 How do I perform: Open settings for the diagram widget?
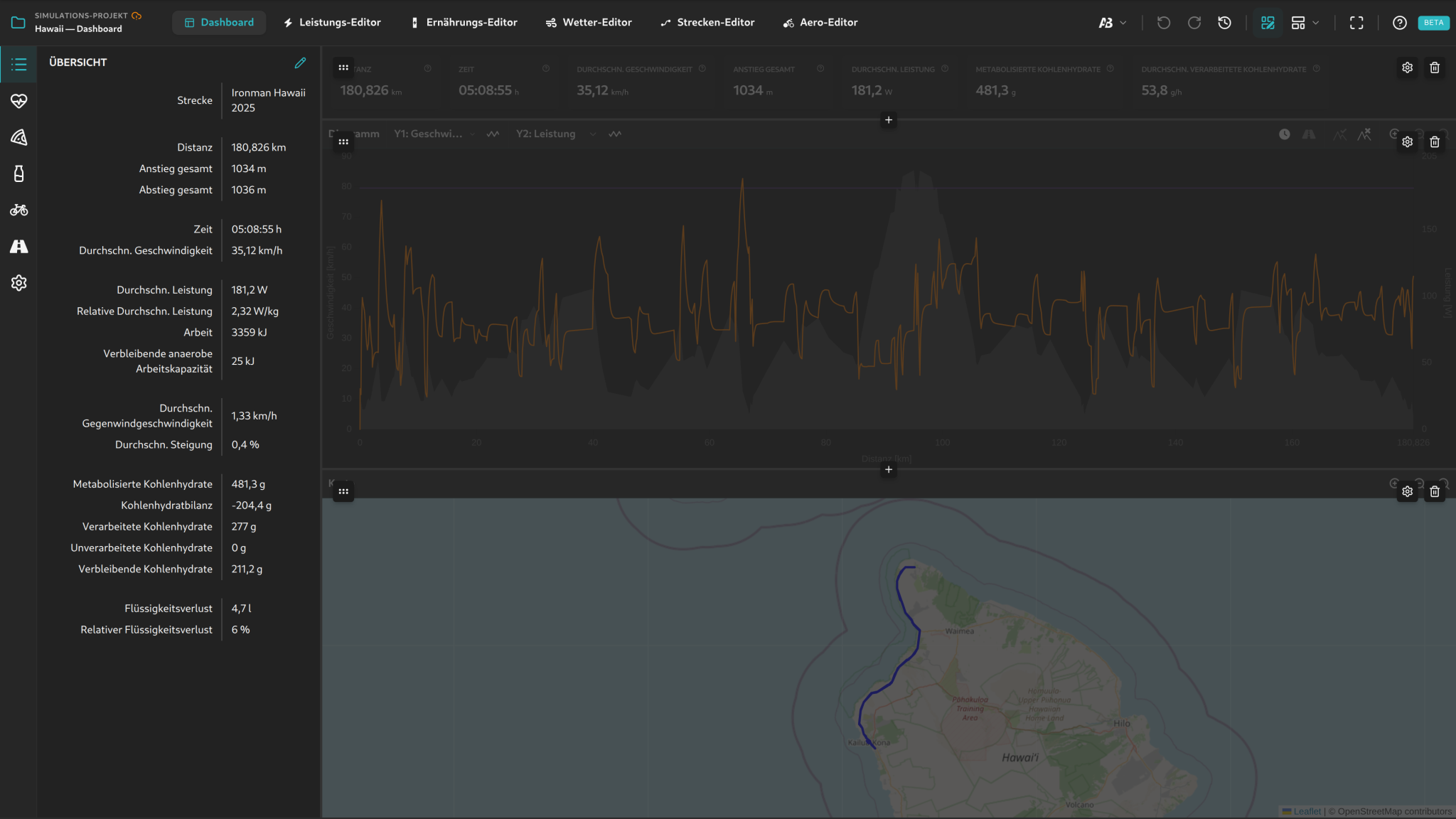point(1407,141)
